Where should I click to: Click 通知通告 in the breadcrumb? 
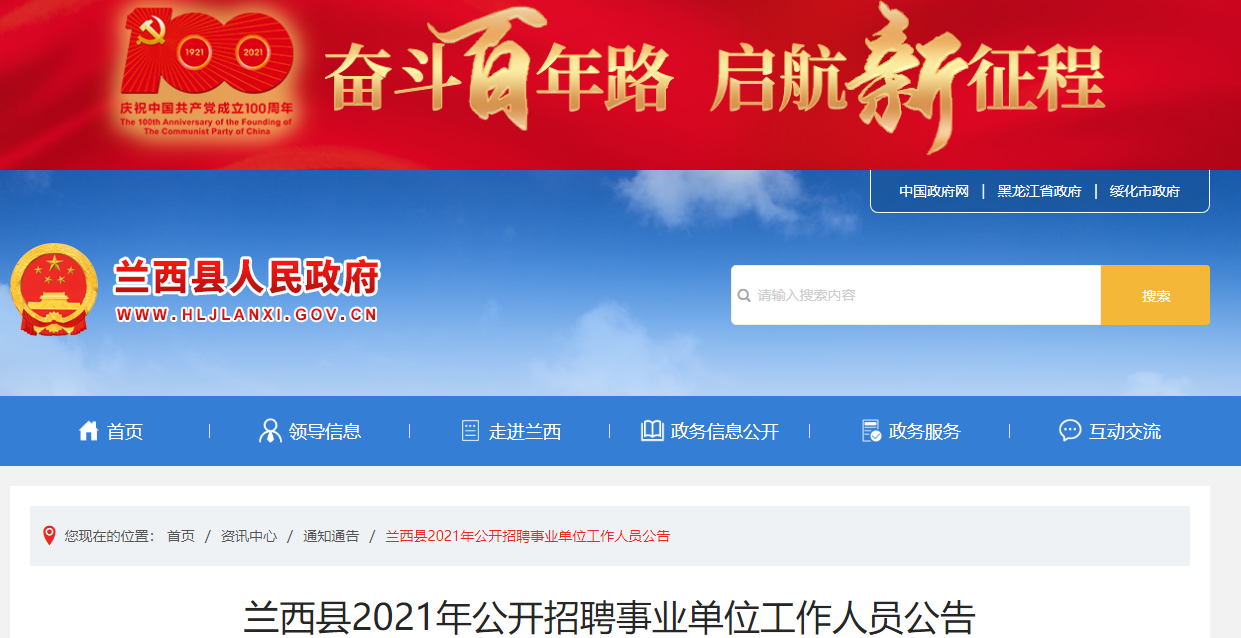pyautogui.click(x=331, y=536)
